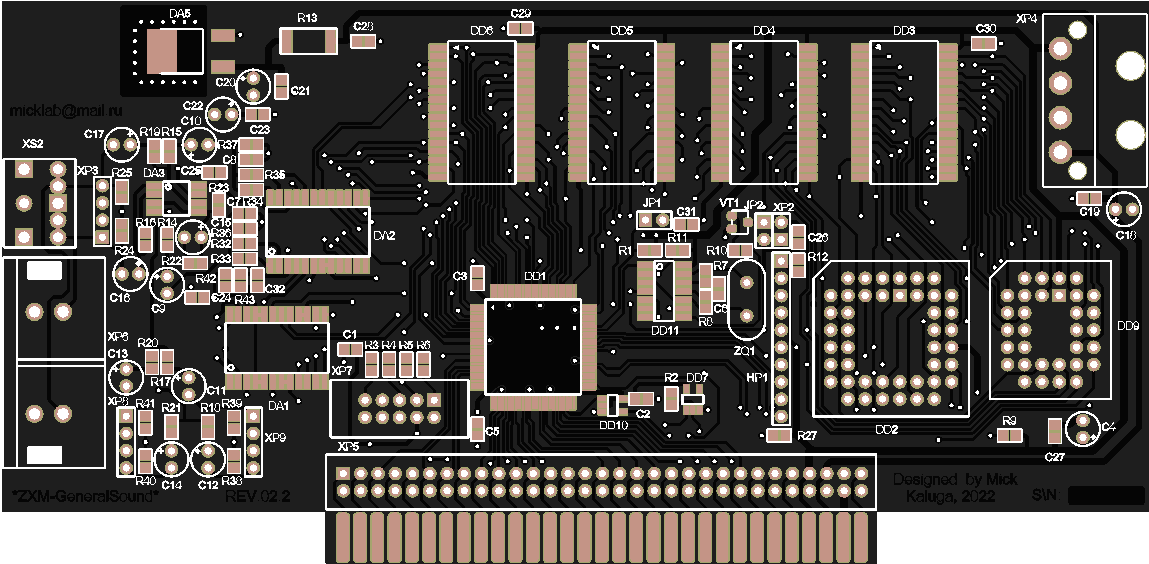Viewport: 1149px width, 564px height.
Task: Select the XP4 connector outline
Action: pyautogui.click(x=1094, y=101)
